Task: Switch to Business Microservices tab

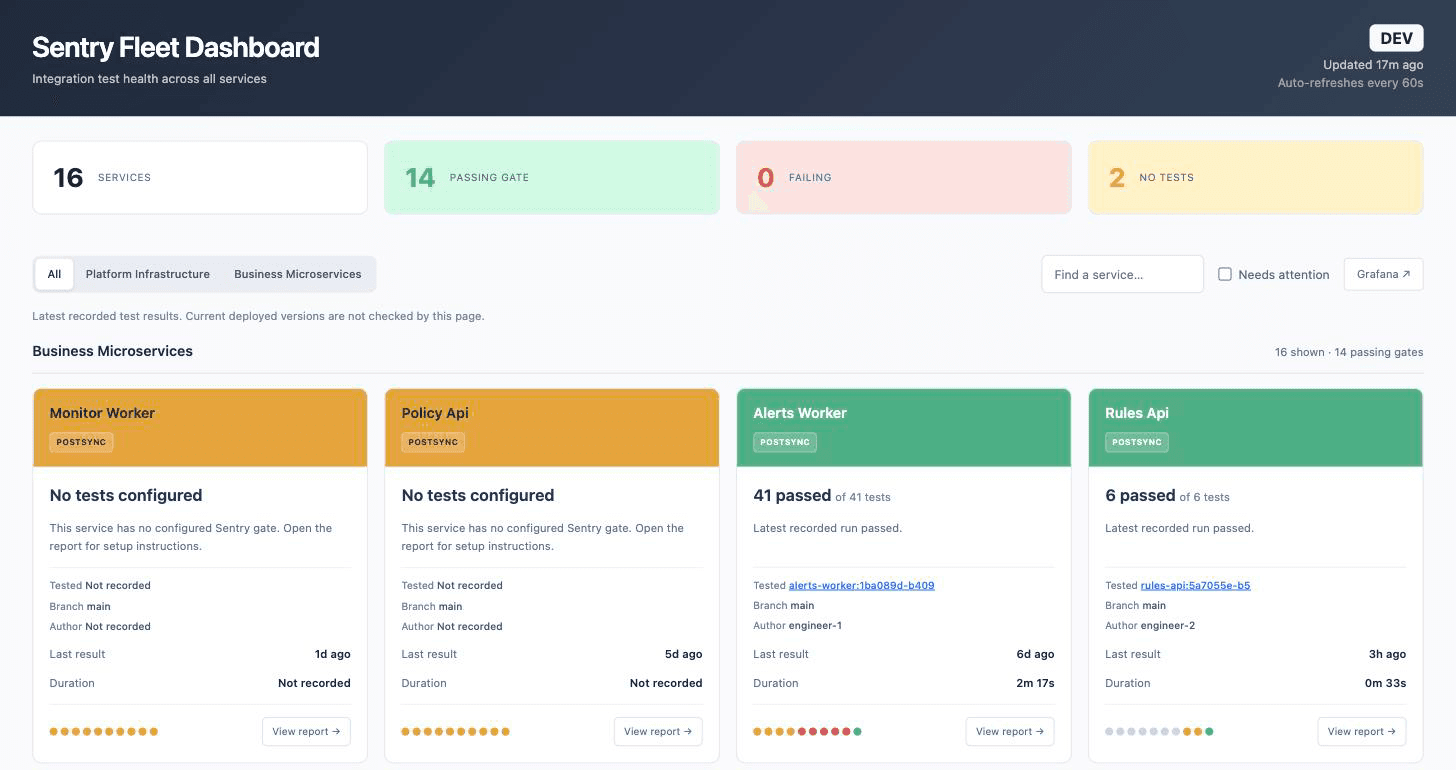Action: [x=298, y=274]
